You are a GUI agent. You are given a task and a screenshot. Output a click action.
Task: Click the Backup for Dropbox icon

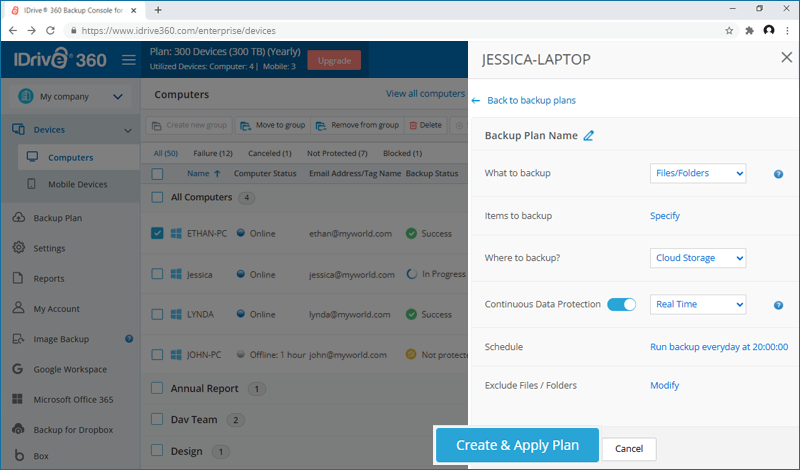click(18, 429)
